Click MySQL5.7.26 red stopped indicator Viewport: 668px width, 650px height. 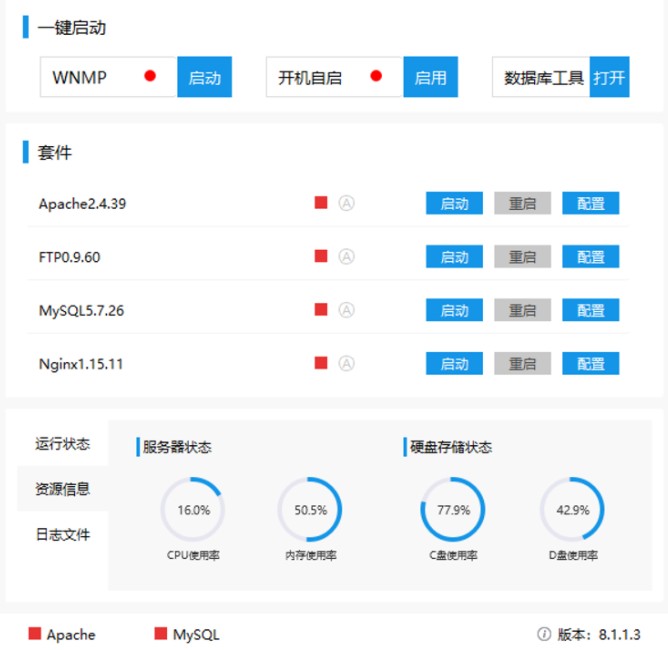click(321, 309)
